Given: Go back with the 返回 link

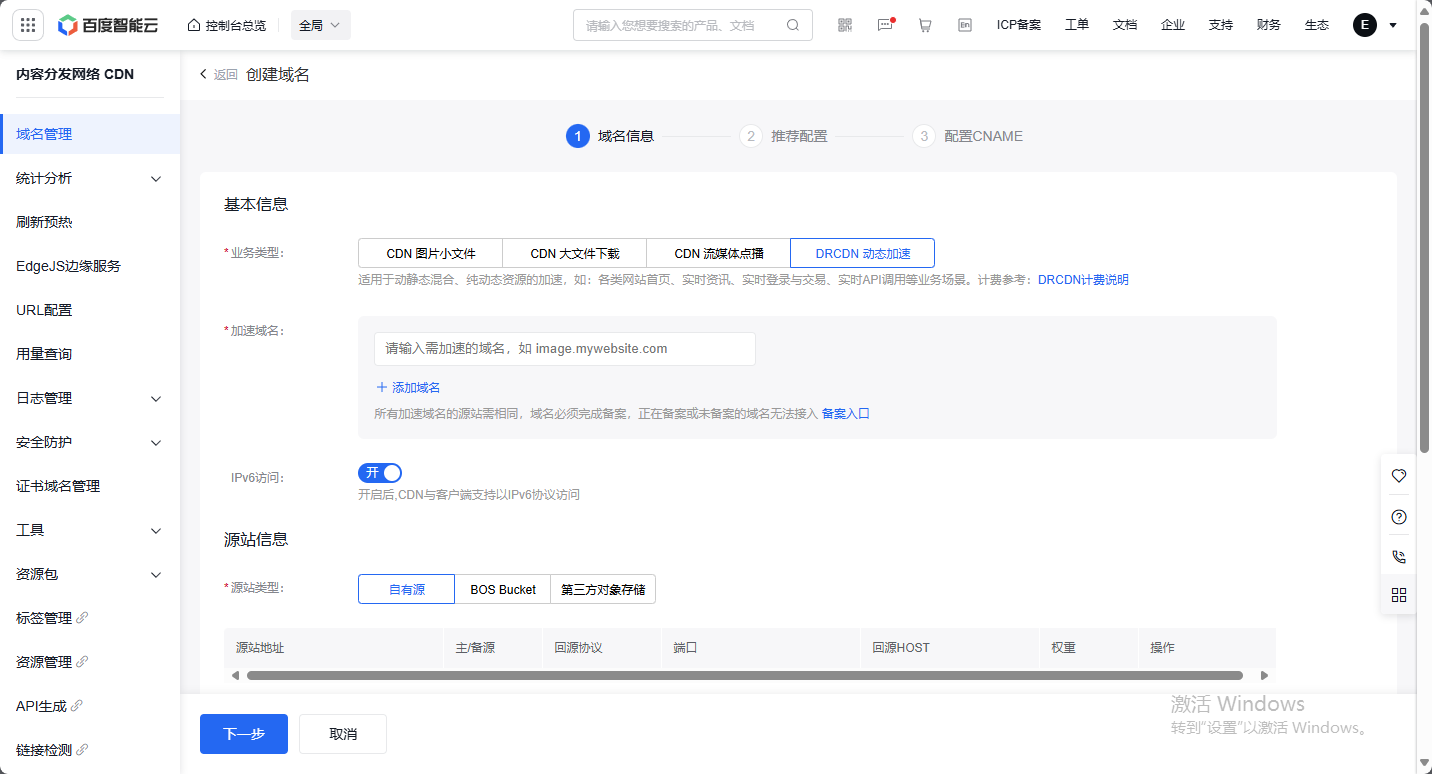Looking at the screenshot, I should coord(219,75).
